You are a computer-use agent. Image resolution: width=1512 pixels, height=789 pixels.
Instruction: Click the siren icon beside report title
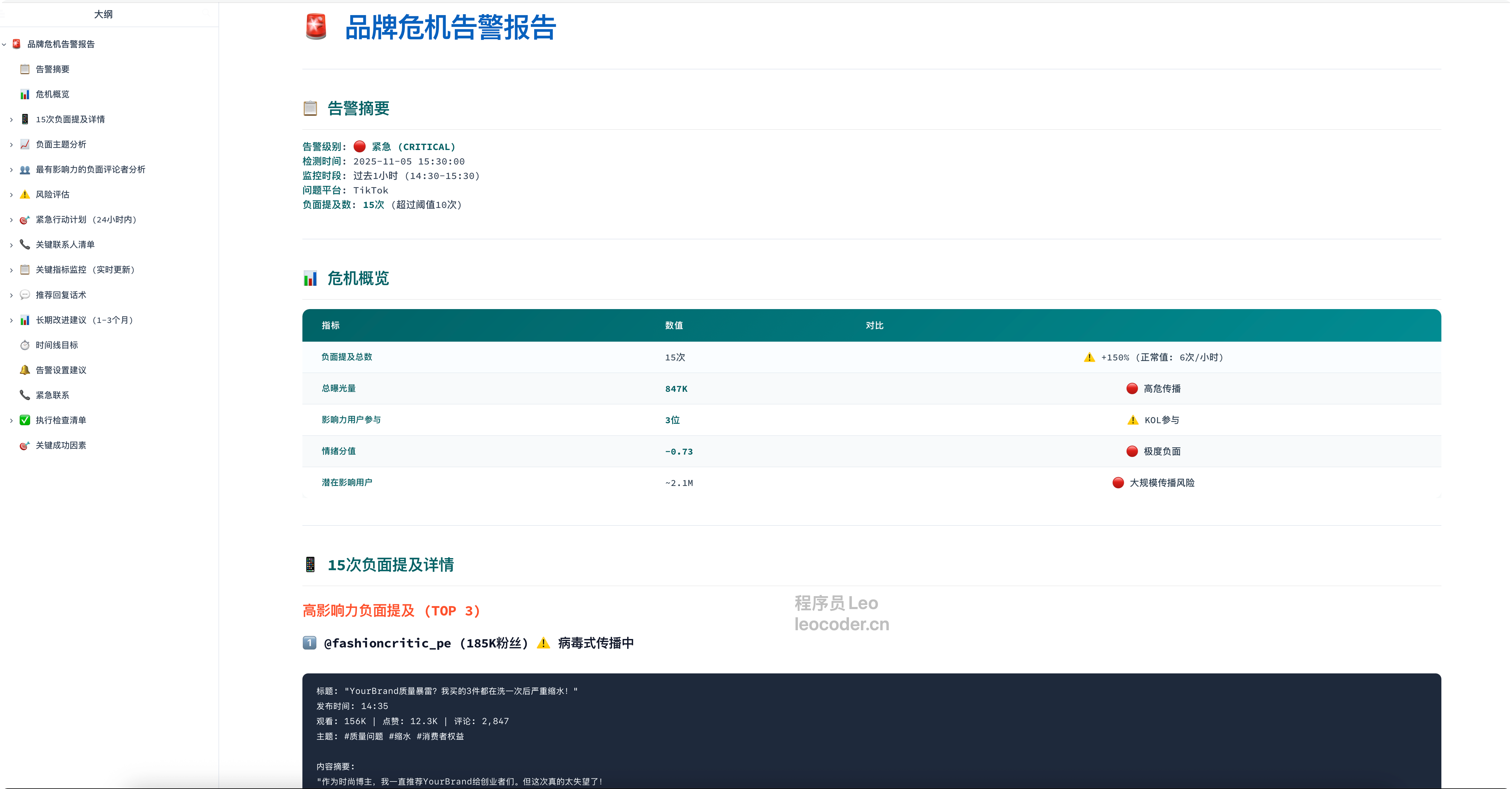point(316,27)
